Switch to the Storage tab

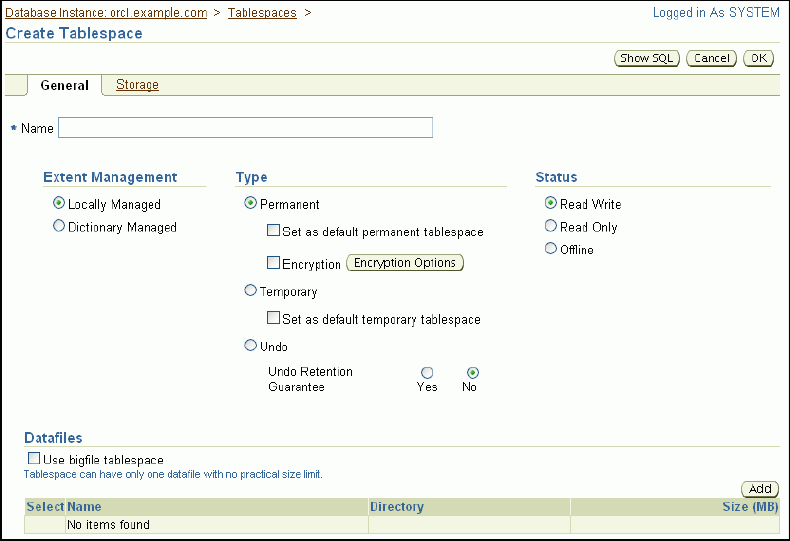point(137,85)
